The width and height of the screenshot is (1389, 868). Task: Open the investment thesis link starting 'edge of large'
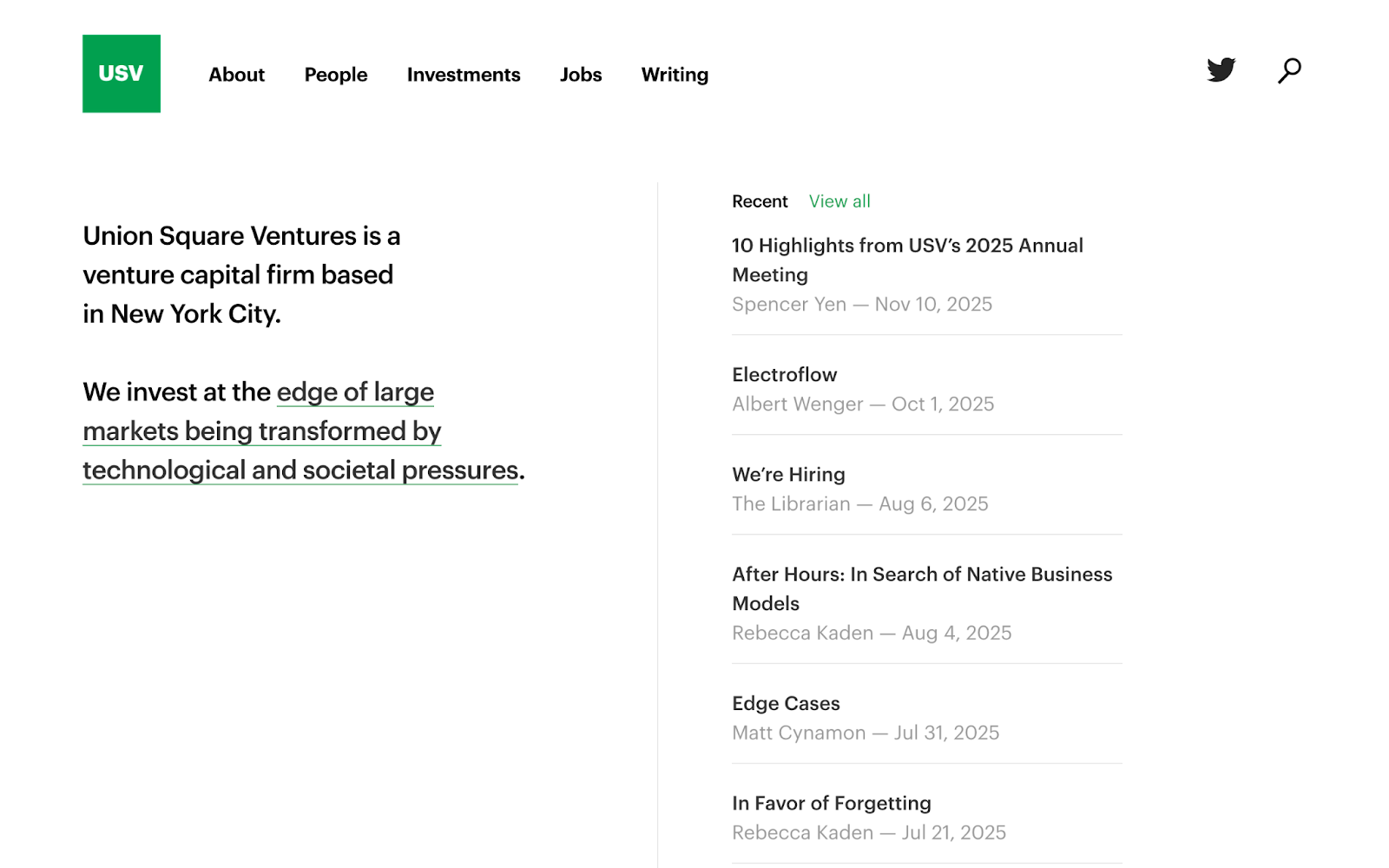coord(304,431)
